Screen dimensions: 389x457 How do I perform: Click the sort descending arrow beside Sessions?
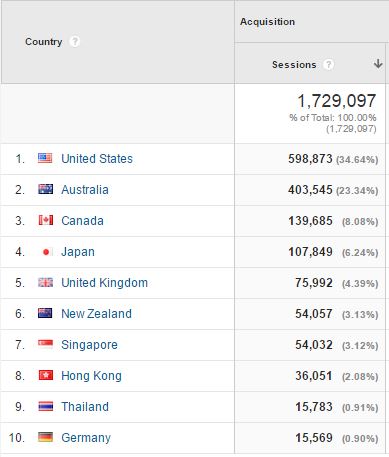(378, 64)
